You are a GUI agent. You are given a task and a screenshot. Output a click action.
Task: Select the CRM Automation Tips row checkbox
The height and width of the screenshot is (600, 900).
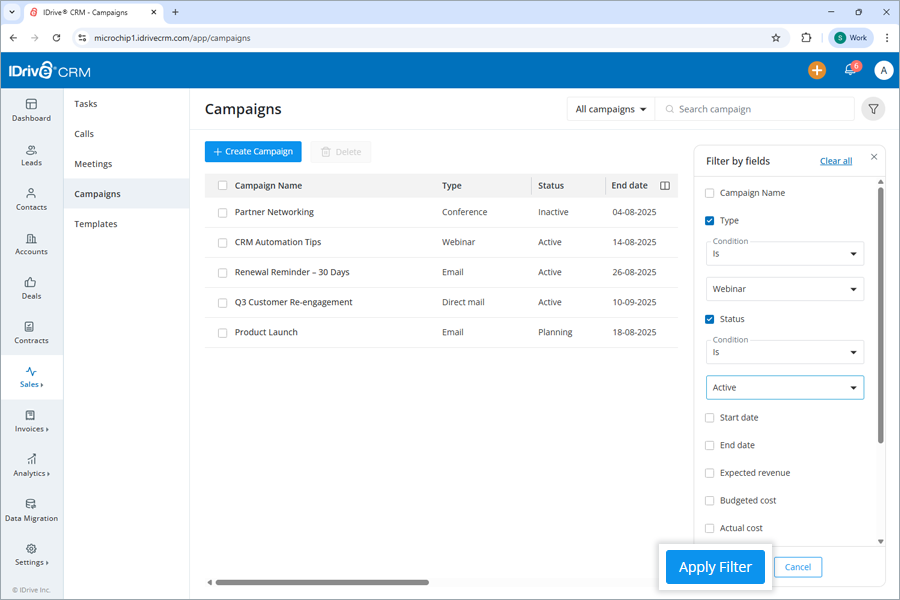pos(221,241)
